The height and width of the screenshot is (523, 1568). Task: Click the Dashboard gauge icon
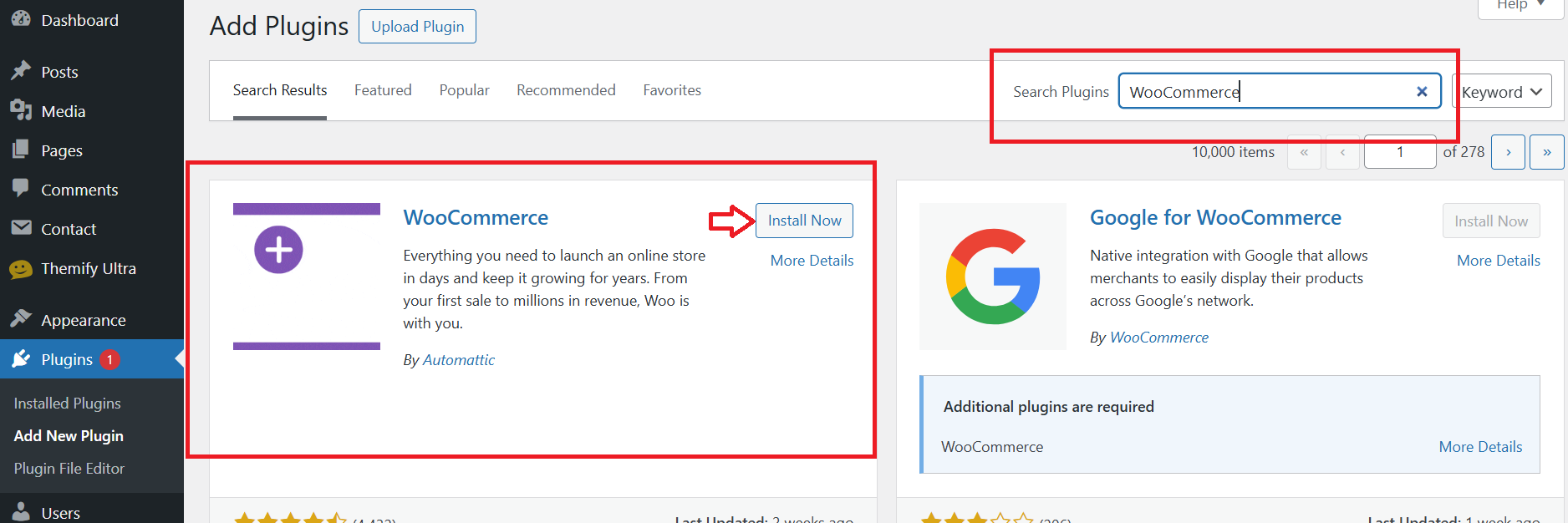21,18
